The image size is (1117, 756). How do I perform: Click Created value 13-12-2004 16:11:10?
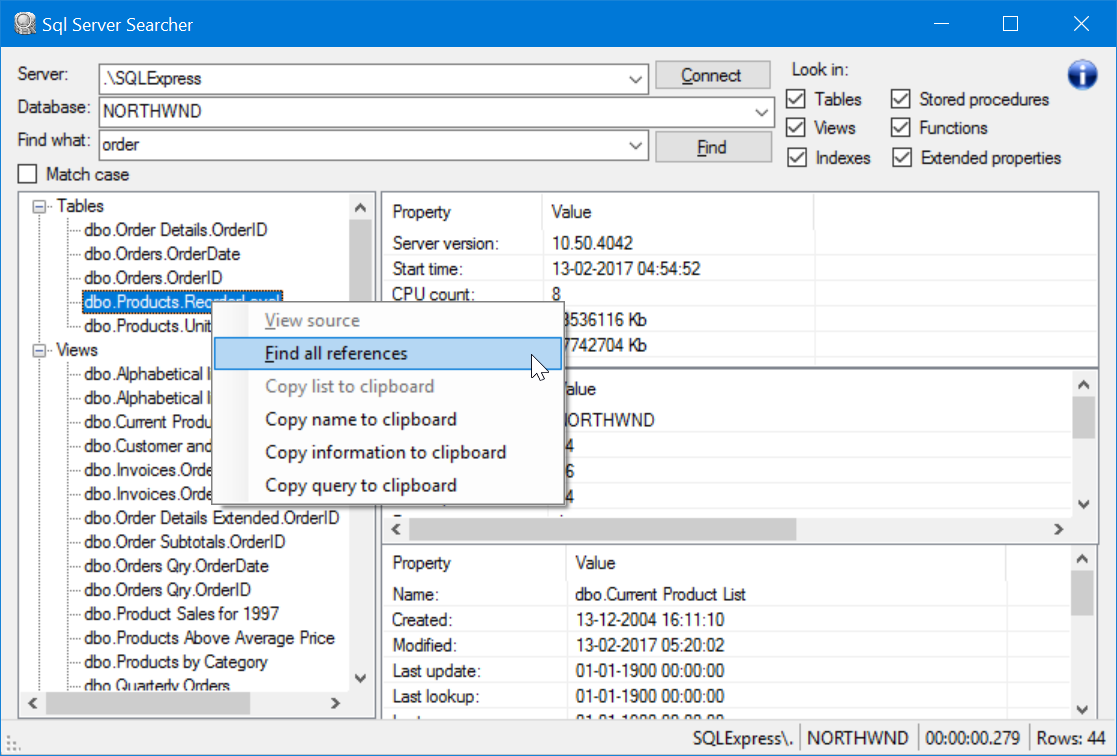click(x=650, y=620)
